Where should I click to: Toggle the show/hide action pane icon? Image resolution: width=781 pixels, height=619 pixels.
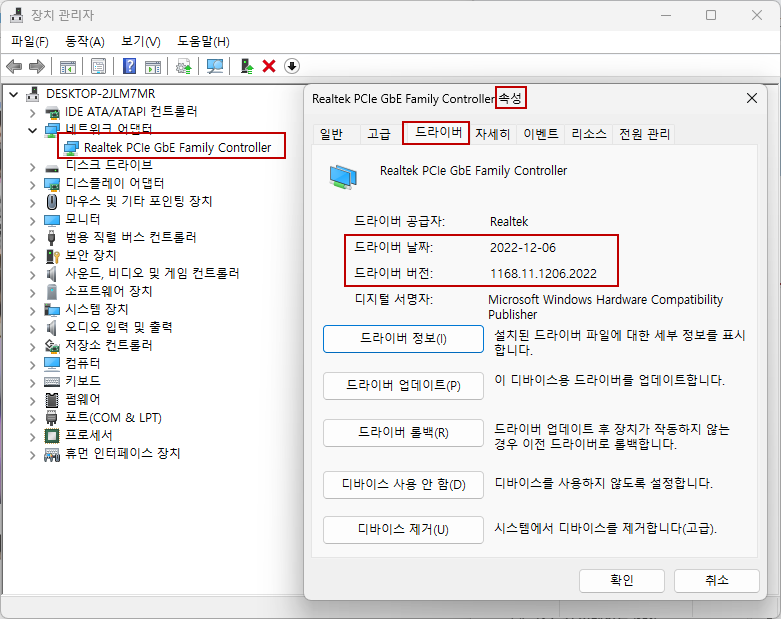coord(153,66)
